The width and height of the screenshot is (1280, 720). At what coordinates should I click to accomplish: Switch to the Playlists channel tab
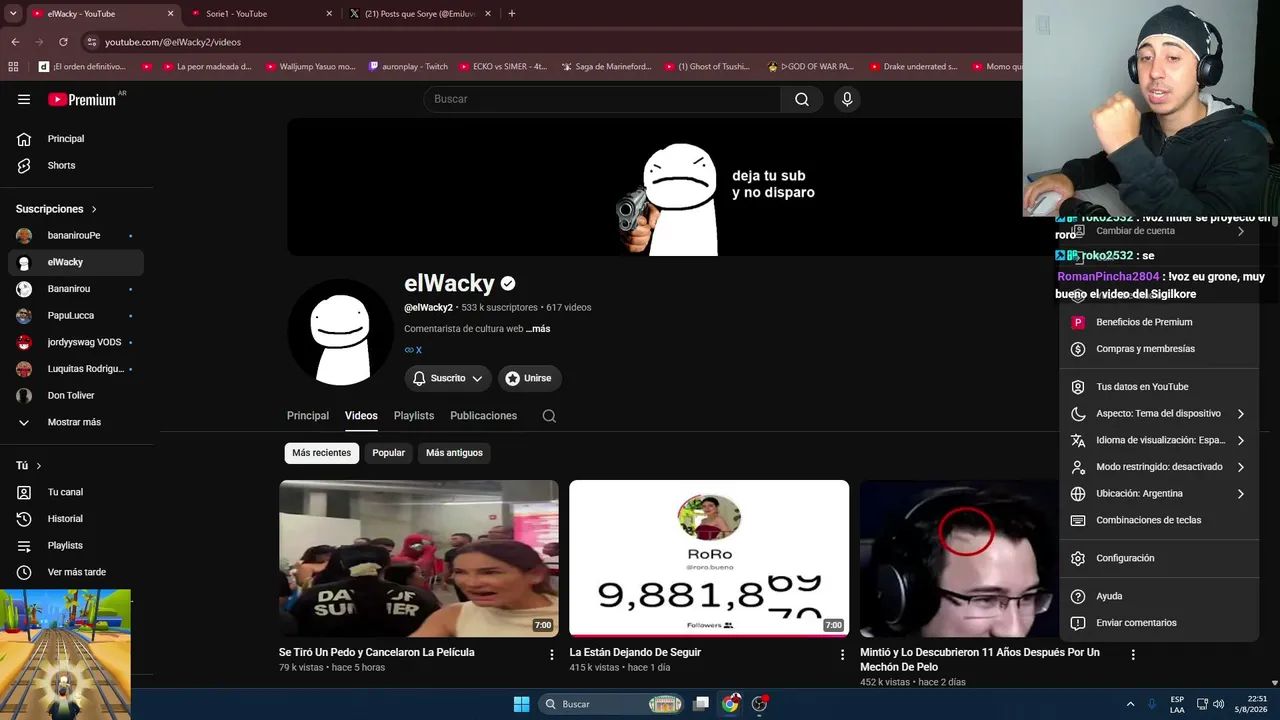pos(414,416)
